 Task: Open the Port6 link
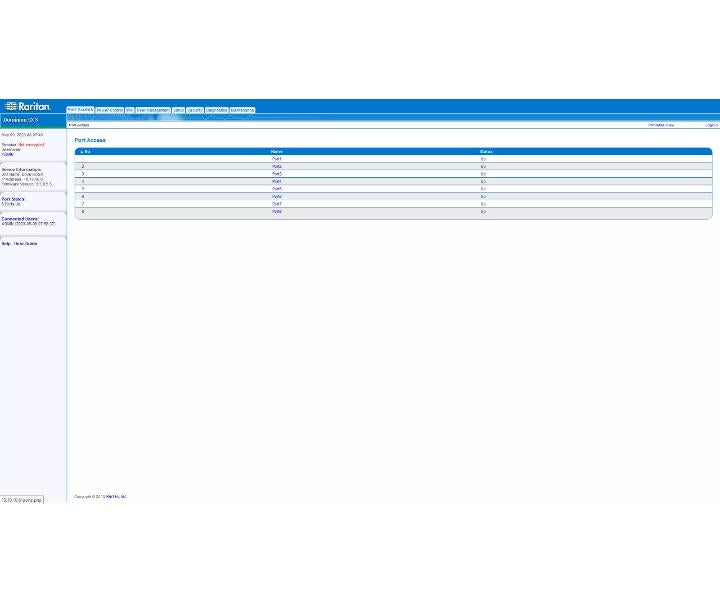[x=276, y=196]
